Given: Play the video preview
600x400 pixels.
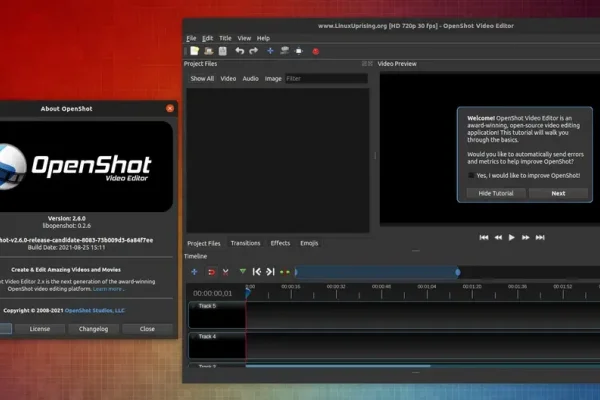Looking at the screenshot, I should click(x=512, y=238).
